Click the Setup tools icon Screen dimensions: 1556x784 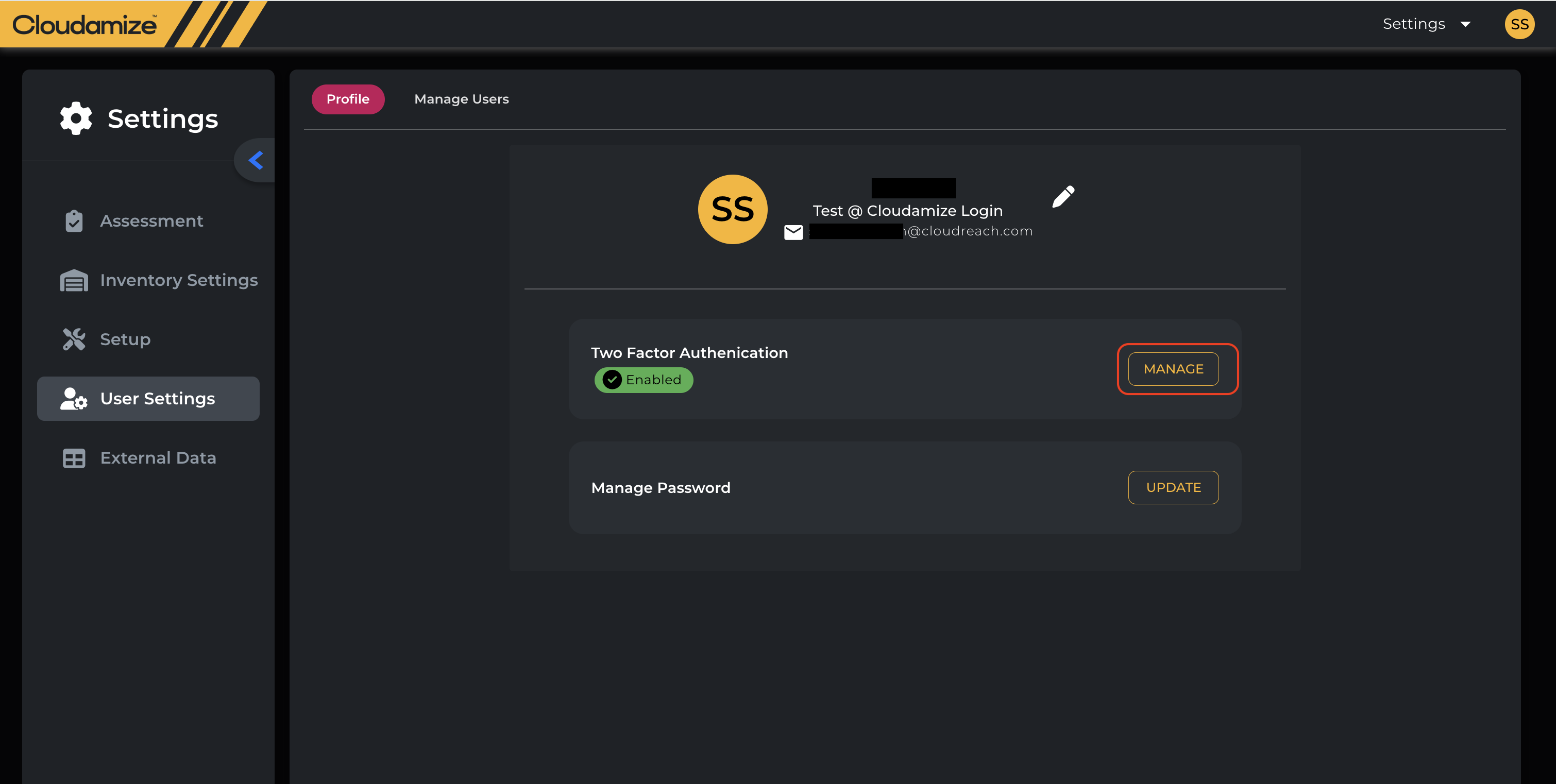74,339
